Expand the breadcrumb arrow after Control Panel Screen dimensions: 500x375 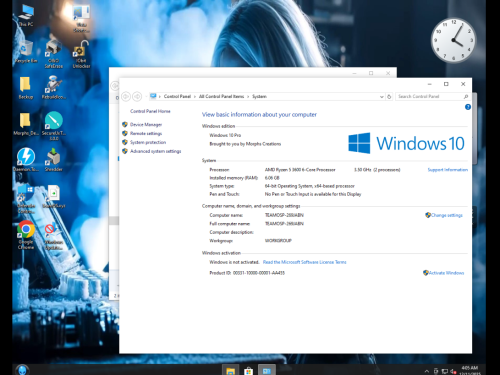[x=195, y=97]
